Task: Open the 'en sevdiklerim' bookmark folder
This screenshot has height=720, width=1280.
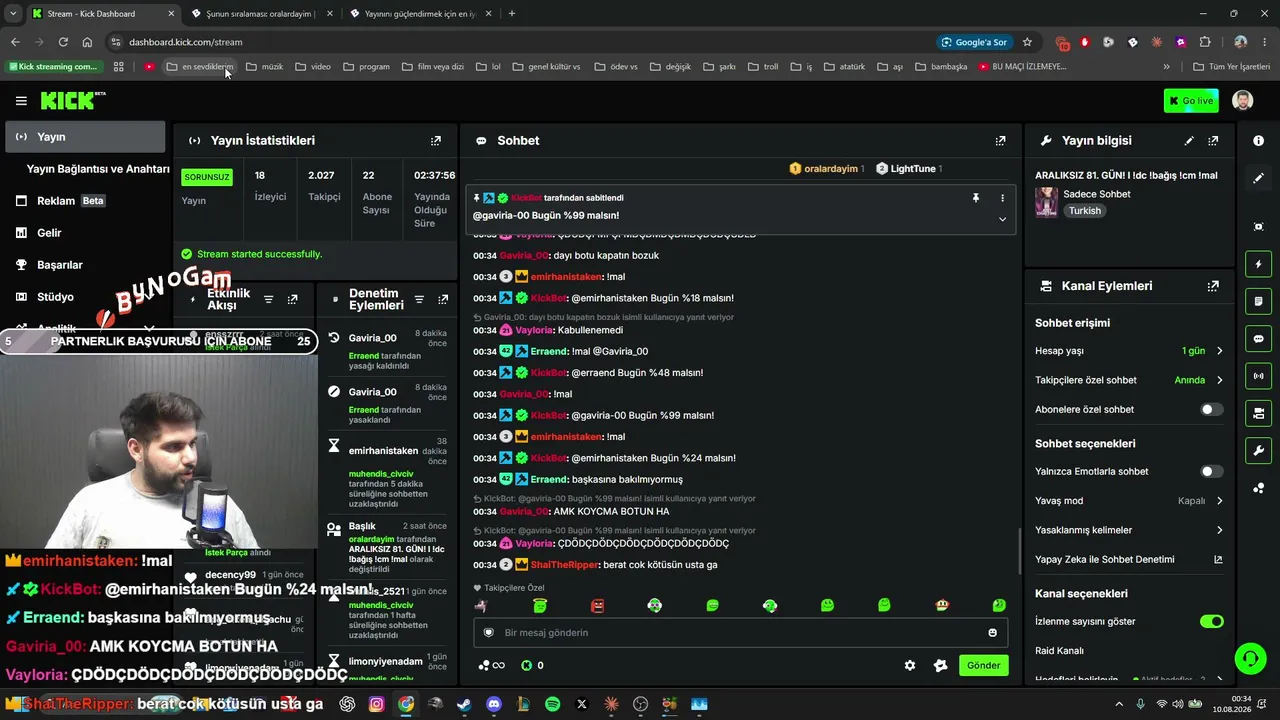Action: click(x=200, y=67)
